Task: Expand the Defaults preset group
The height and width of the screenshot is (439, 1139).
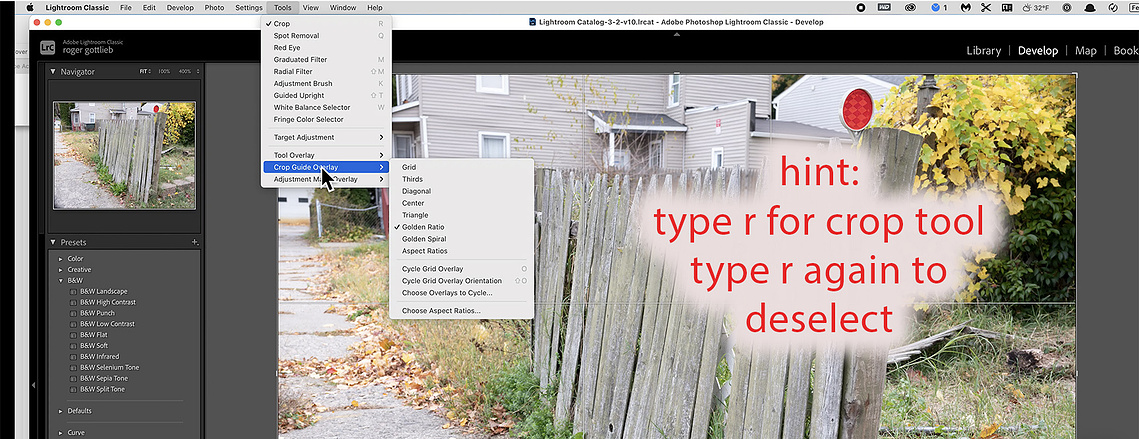Action: [61, 411]
